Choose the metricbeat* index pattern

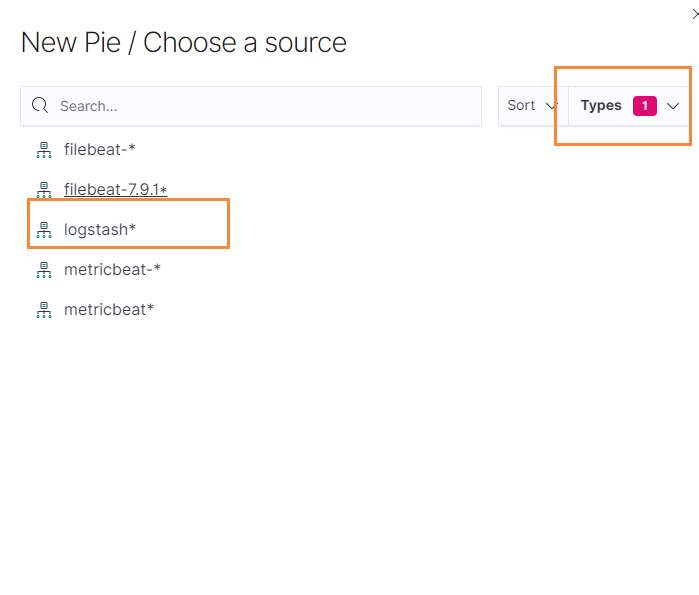click(109, 310)
